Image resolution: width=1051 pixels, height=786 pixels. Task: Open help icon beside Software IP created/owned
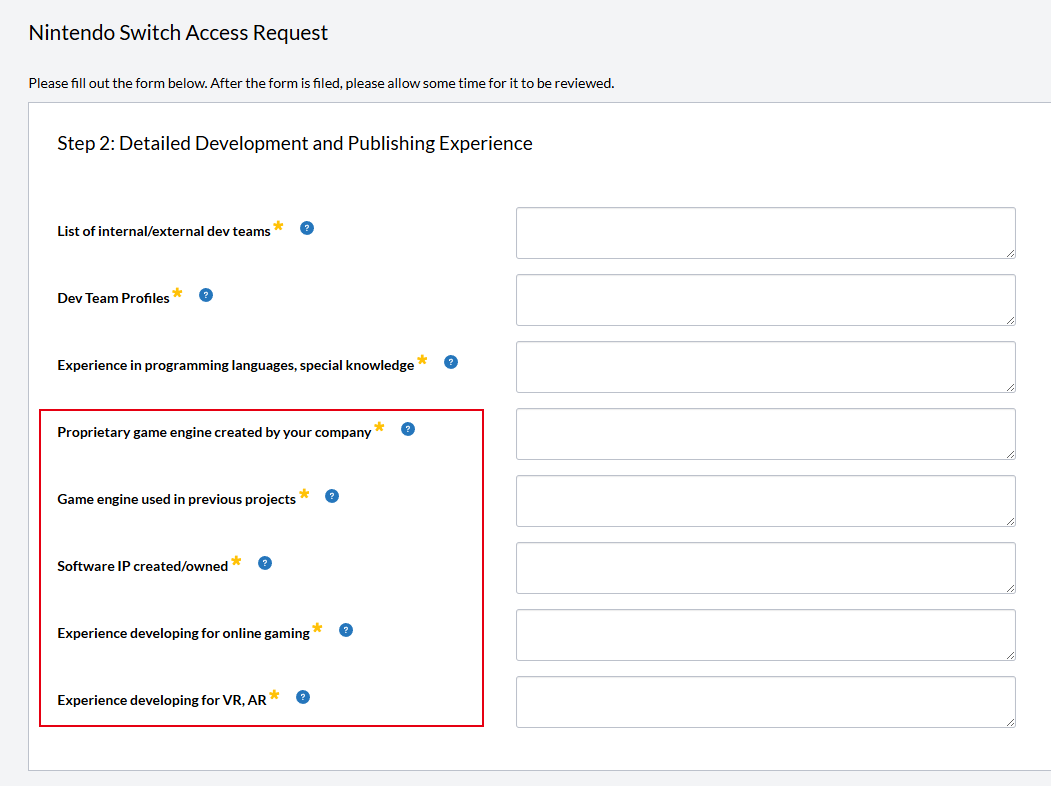265,564
